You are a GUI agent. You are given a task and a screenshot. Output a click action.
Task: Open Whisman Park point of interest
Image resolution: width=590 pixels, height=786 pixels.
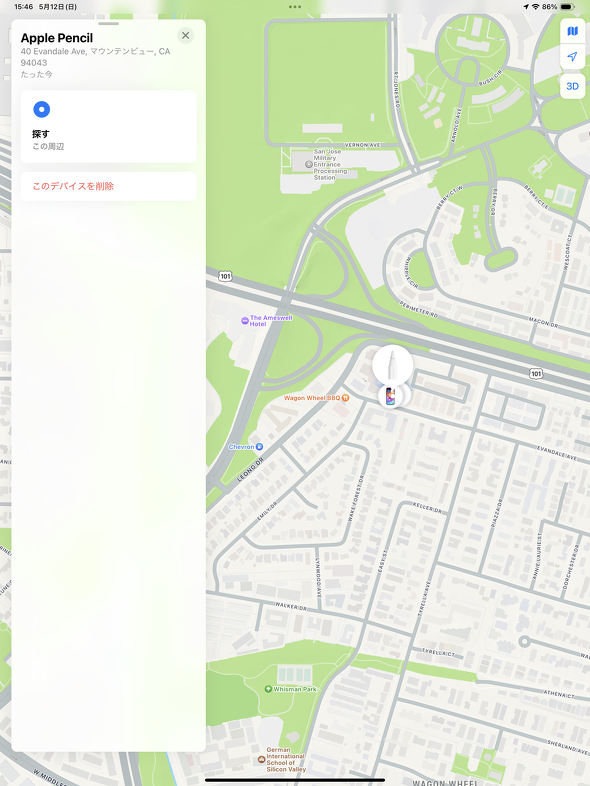click(x=268, y=689)
